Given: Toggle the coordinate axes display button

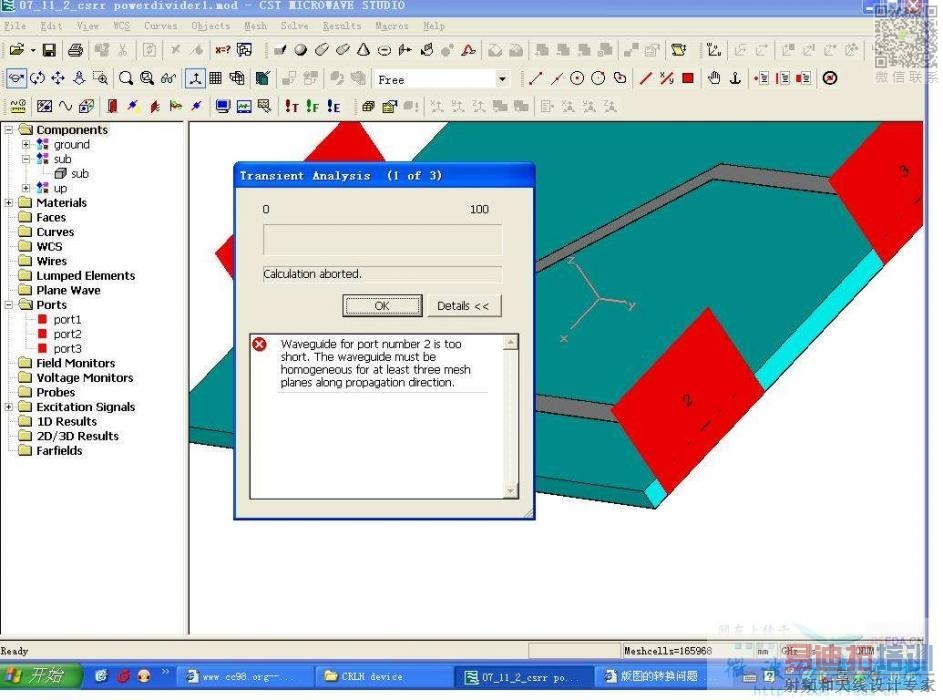Looking at the screenshot, I should (195, 78).
